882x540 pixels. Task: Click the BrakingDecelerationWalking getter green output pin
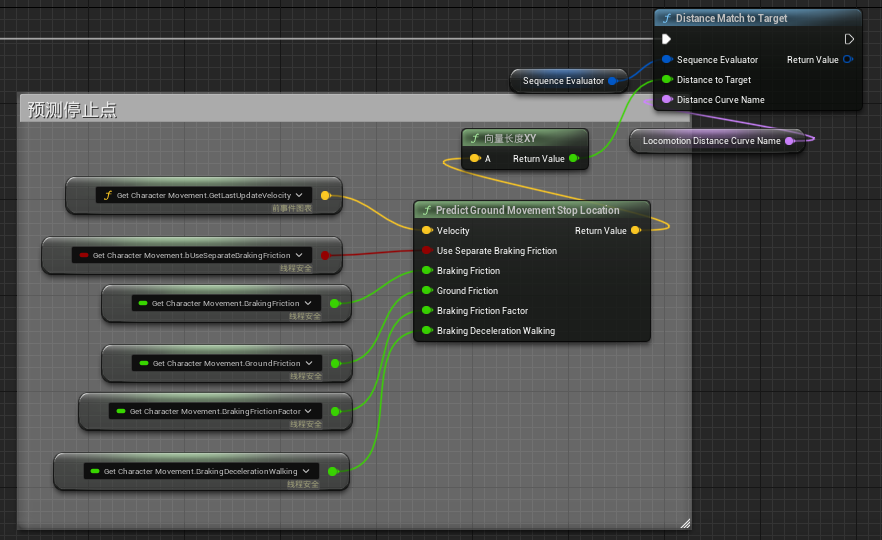pyautogui.click(x=332, y=471)
